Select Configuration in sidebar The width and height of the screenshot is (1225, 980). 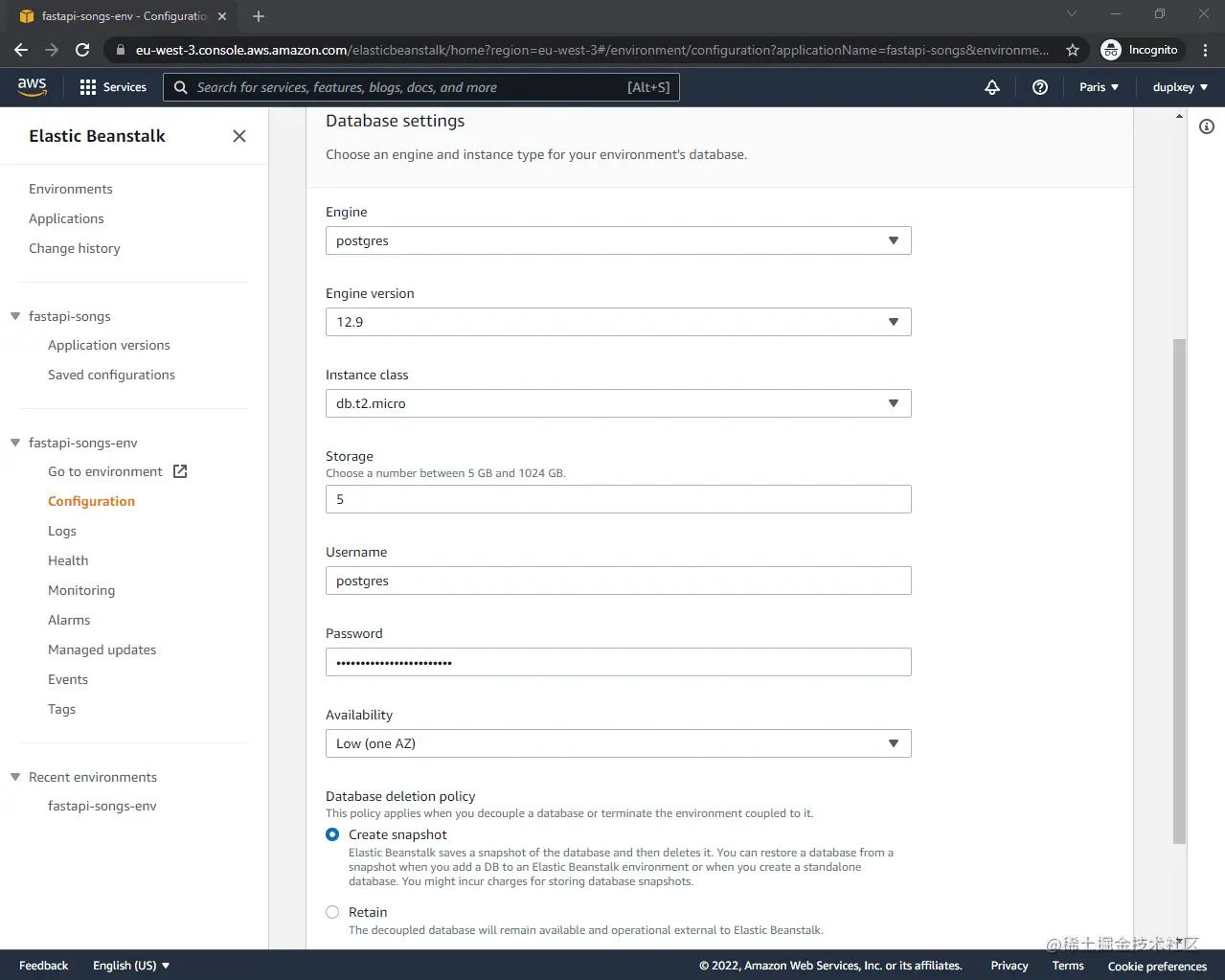(91, 501)
